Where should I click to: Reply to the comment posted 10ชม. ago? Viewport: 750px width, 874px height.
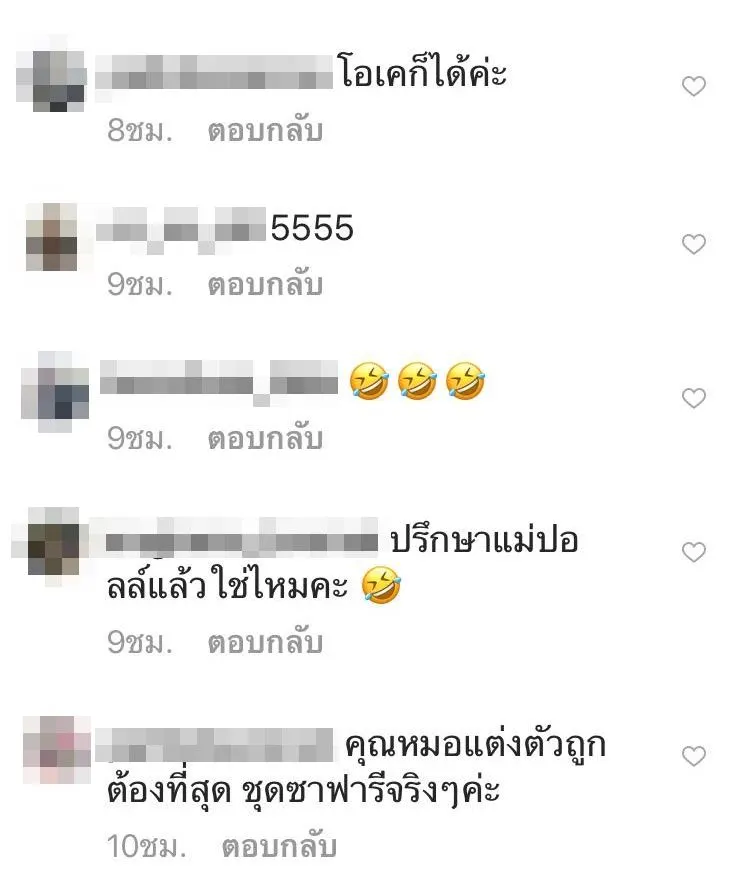(279, 847)
